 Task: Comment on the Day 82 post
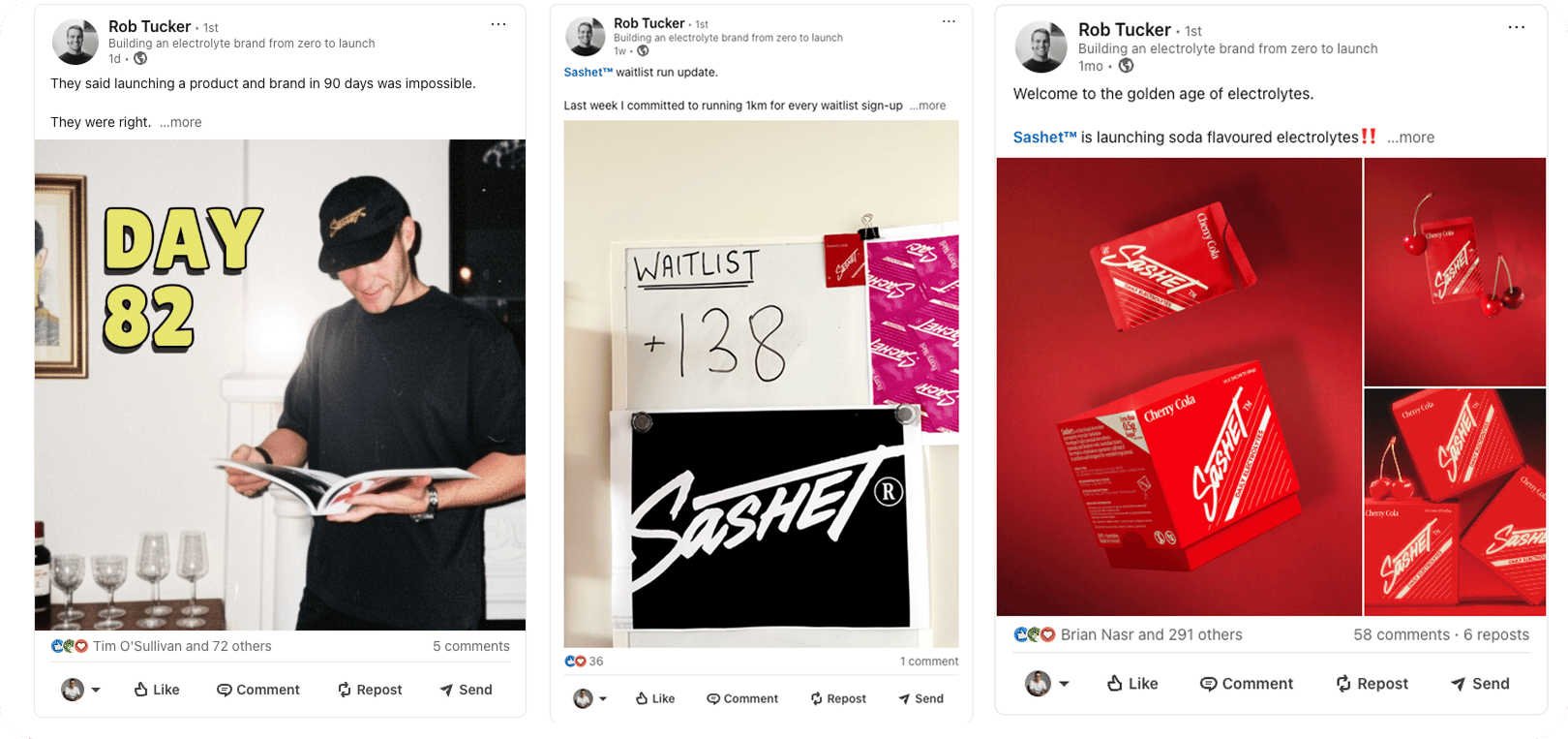[x=258, y=690]
